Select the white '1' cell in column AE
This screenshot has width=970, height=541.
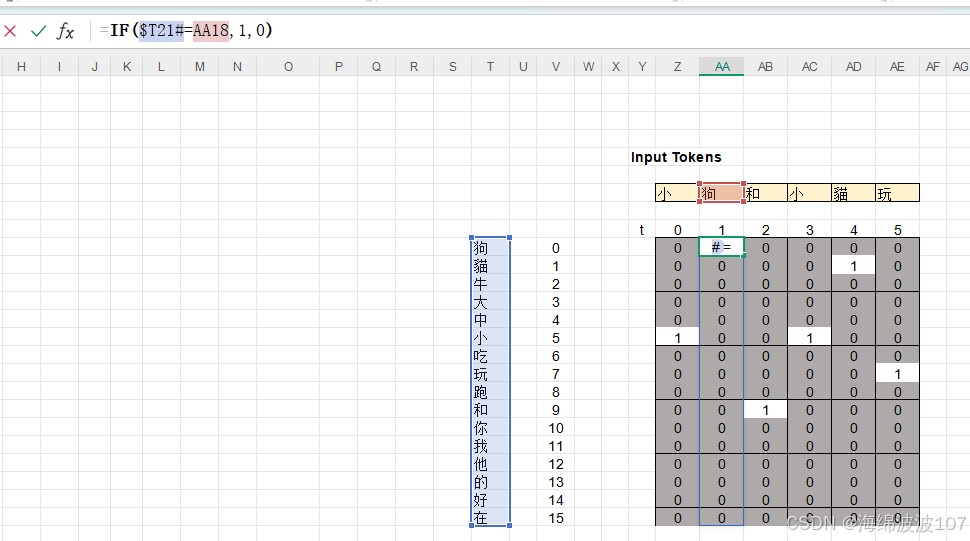pyautogui.click(x=897, y=373)
